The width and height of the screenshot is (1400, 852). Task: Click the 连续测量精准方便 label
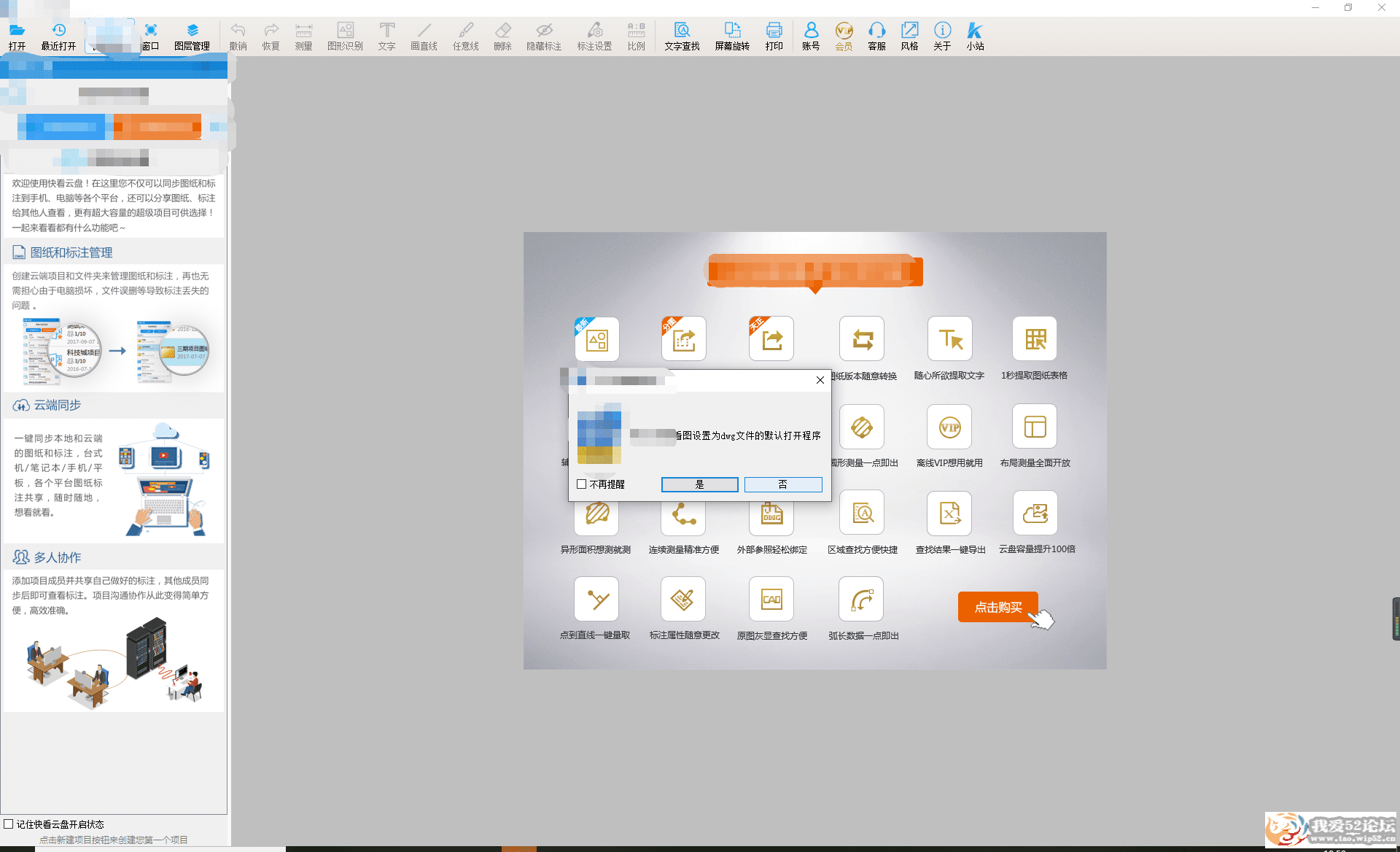[684, 550]
